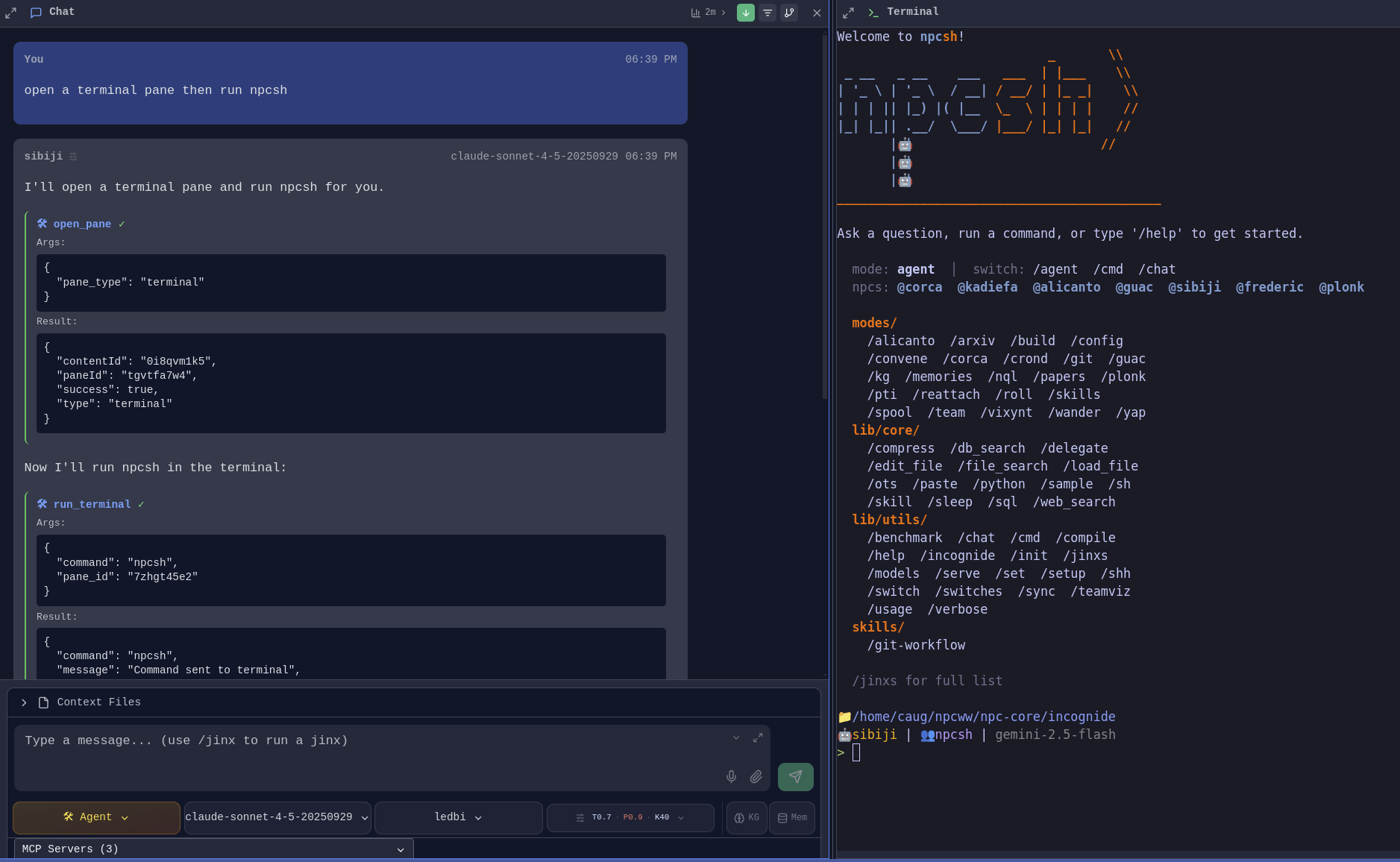Expand the MCP Servers (3) dropdown
Screen dimensions: 1400x862
tap(213, 849)
